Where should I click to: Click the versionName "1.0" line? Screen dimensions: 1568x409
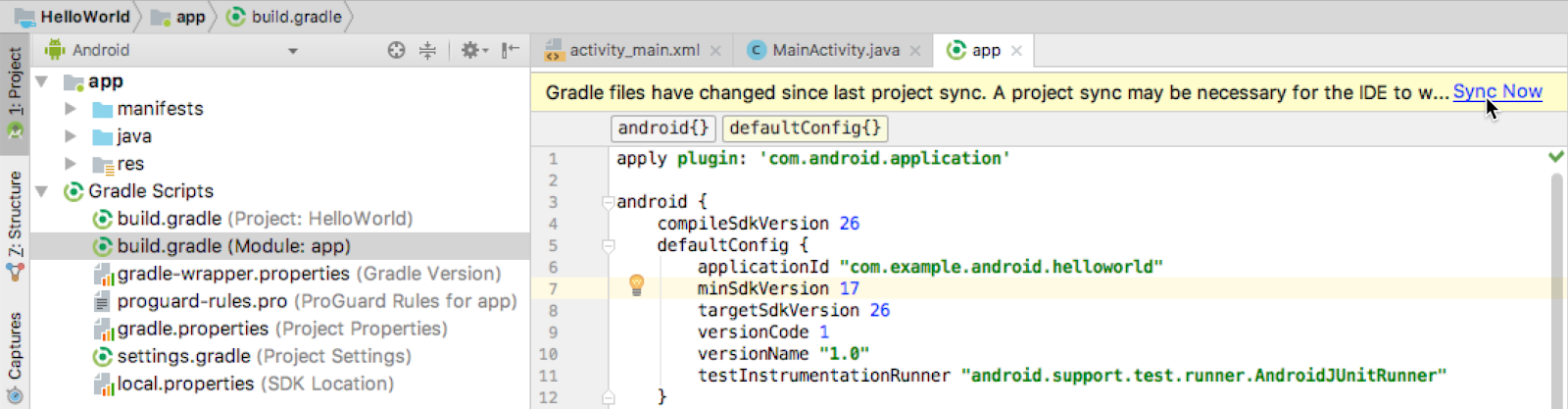783,353
